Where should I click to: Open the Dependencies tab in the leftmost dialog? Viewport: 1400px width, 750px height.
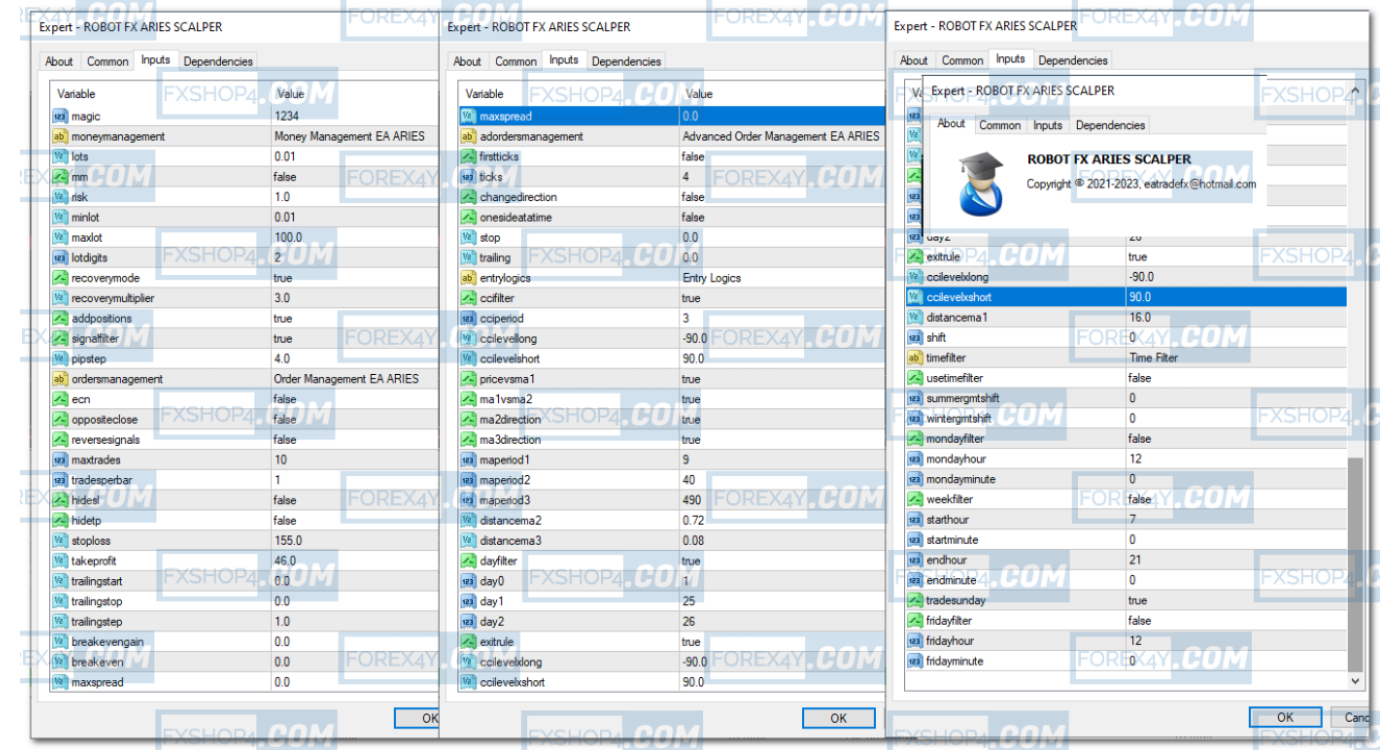(218, 61)
